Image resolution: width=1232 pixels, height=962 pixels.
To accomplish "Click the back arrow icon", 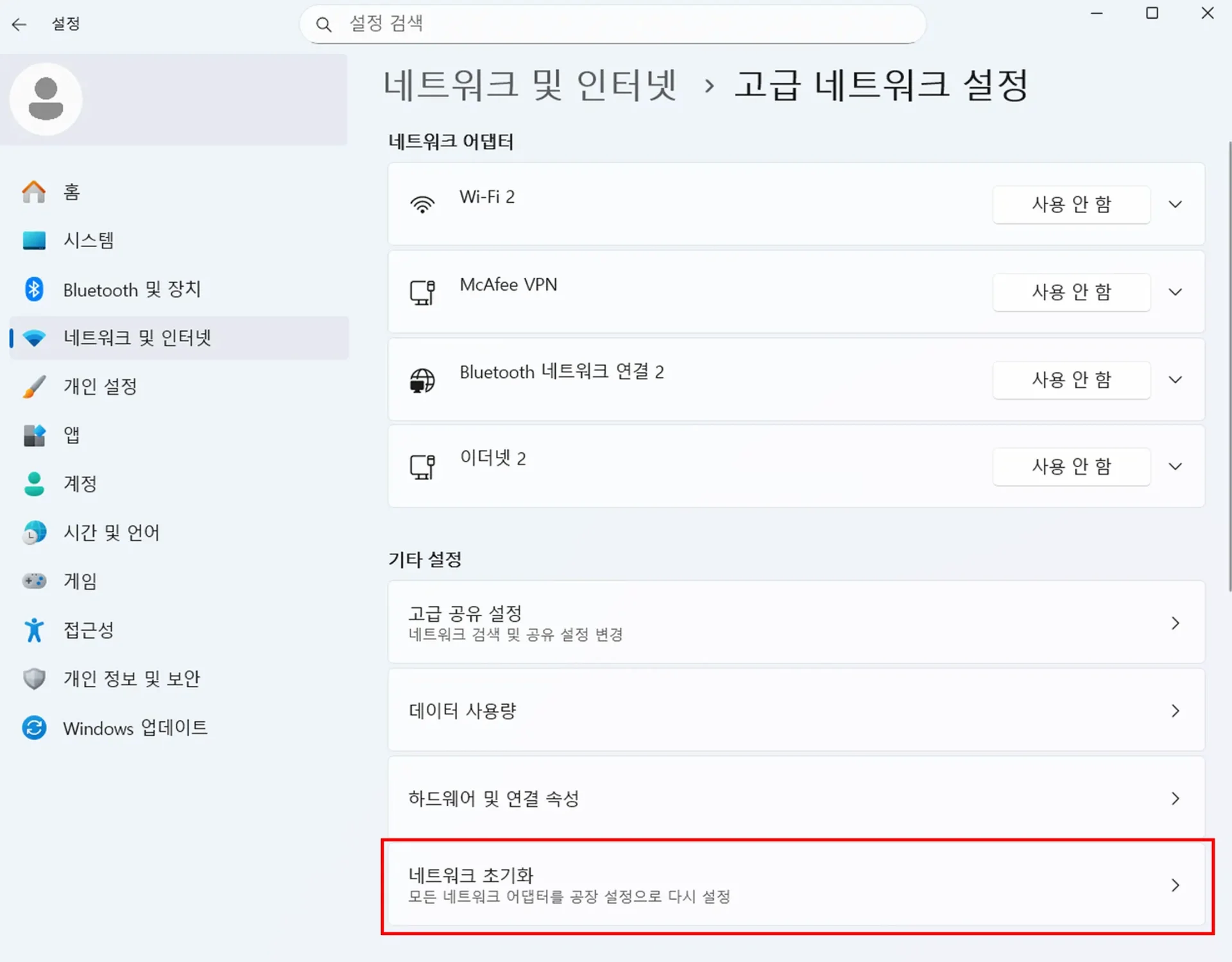I will (19, 24).
